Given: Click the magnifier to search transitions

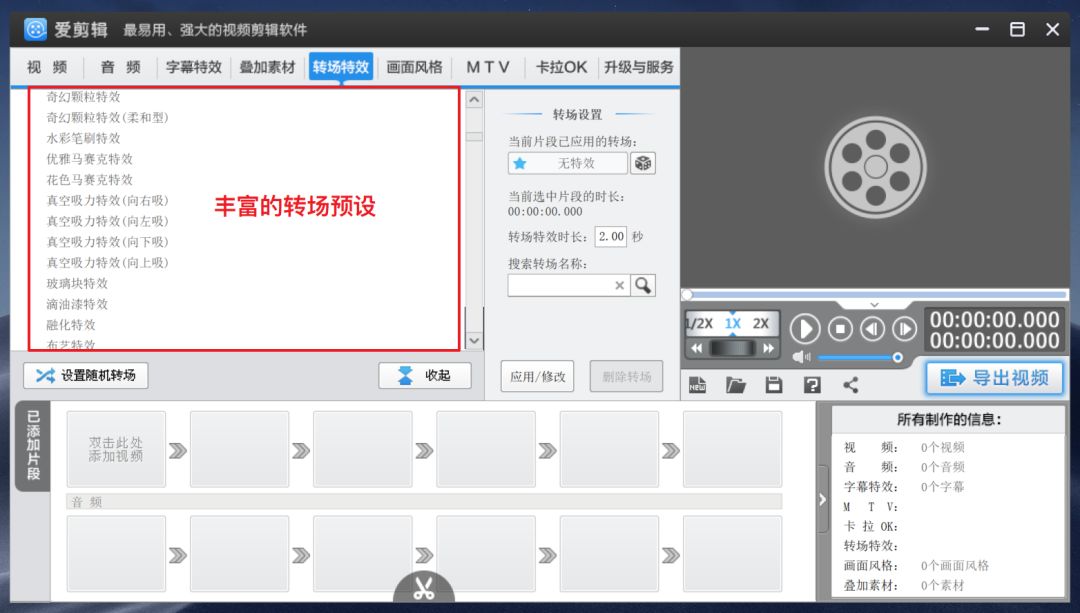Looking at the screenshot, I should point(644,285).
